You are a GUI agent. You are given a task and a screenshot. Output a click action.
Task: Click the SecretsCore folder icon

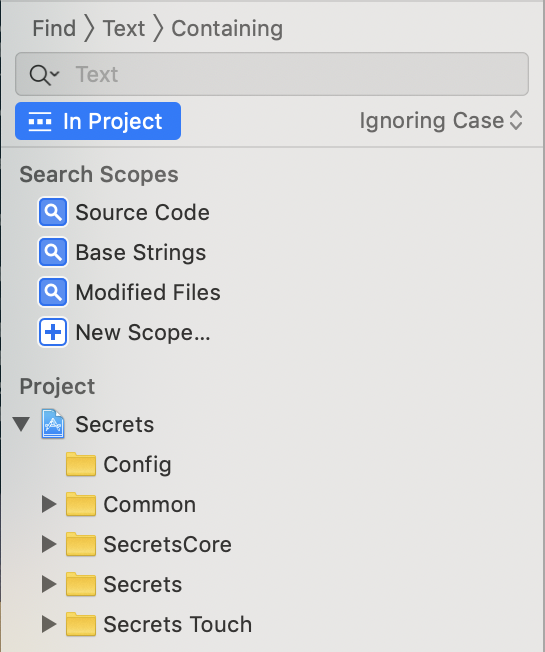coord(81,544)
